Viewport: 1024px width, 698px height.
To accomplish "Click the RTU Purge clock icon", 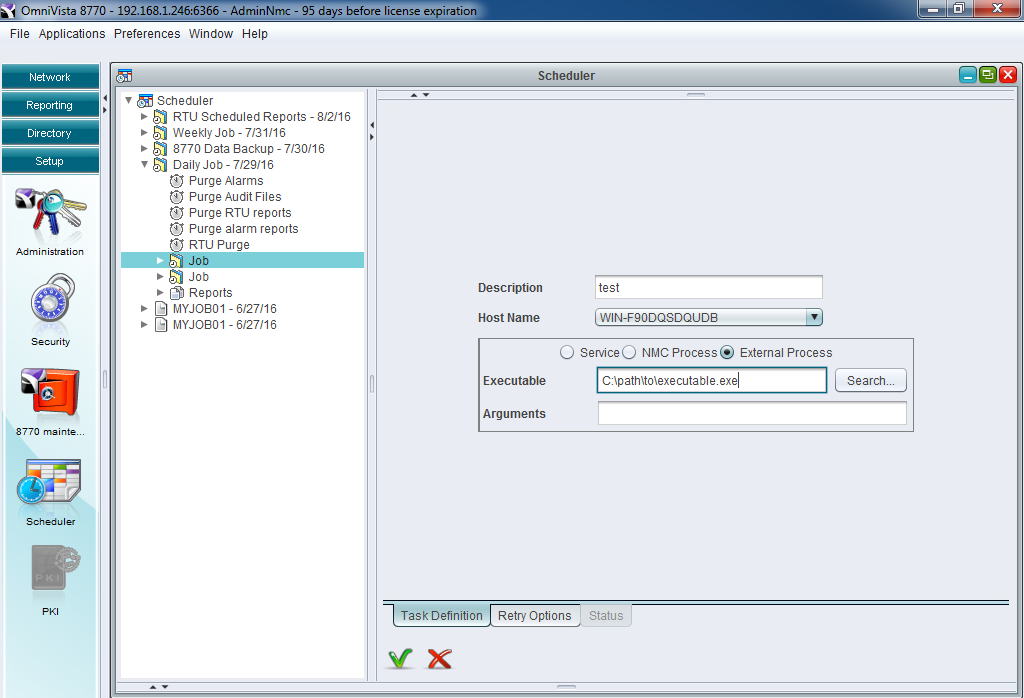I will coord(176,245).
